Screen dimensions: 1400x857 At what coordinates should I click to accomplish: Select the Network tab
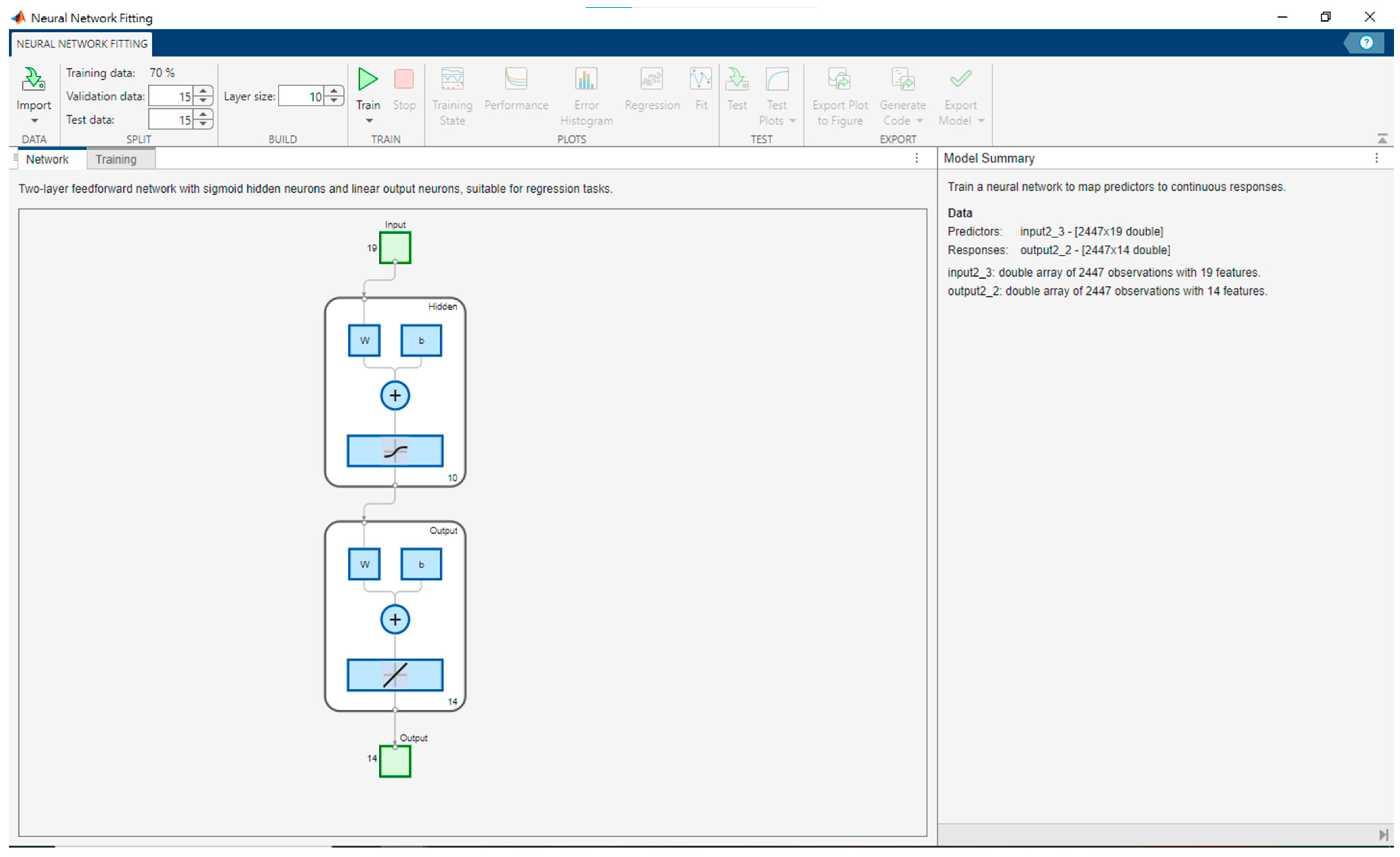tap(47, 159)
